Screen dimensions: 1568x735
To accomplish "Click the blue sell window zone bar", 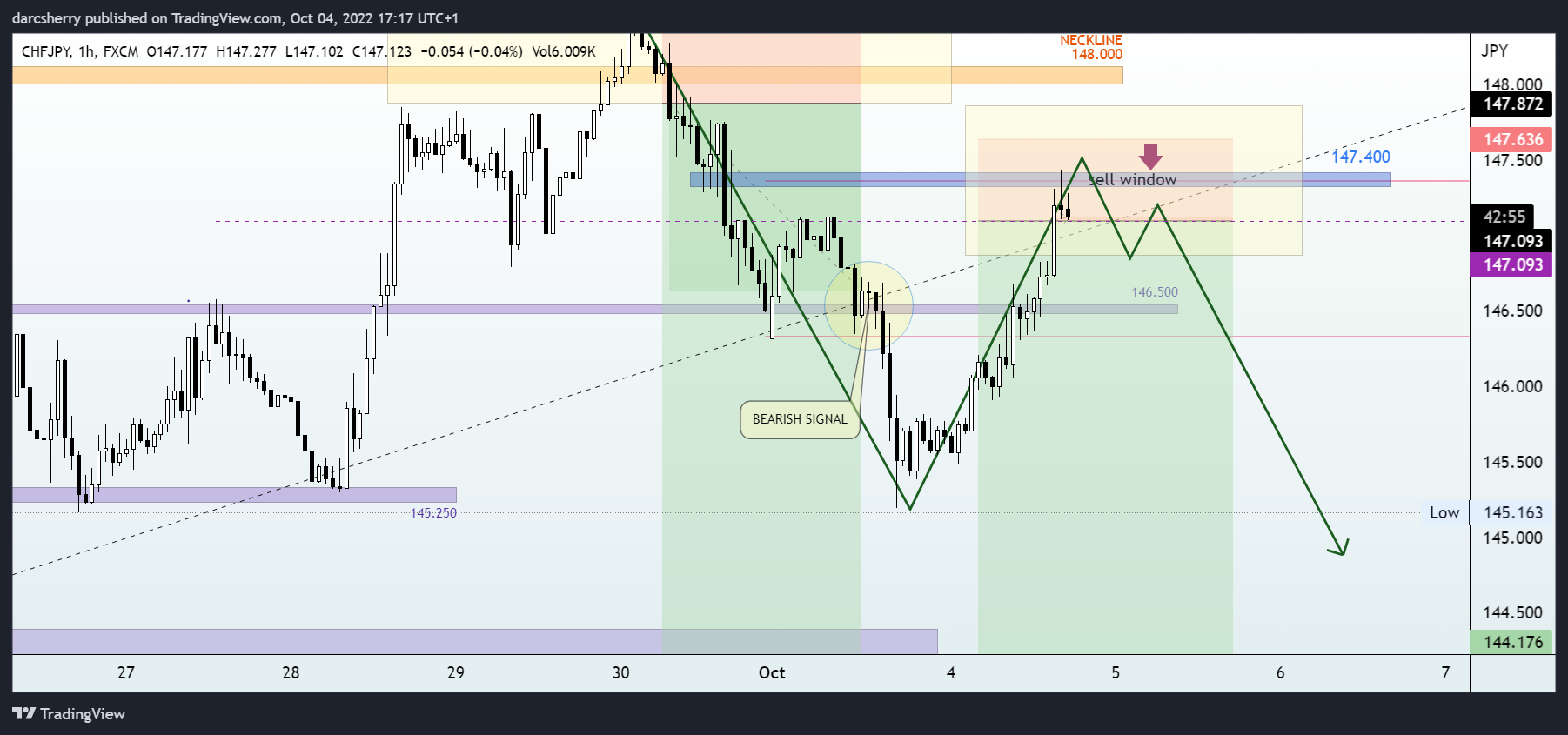I will pos(1040,180).
